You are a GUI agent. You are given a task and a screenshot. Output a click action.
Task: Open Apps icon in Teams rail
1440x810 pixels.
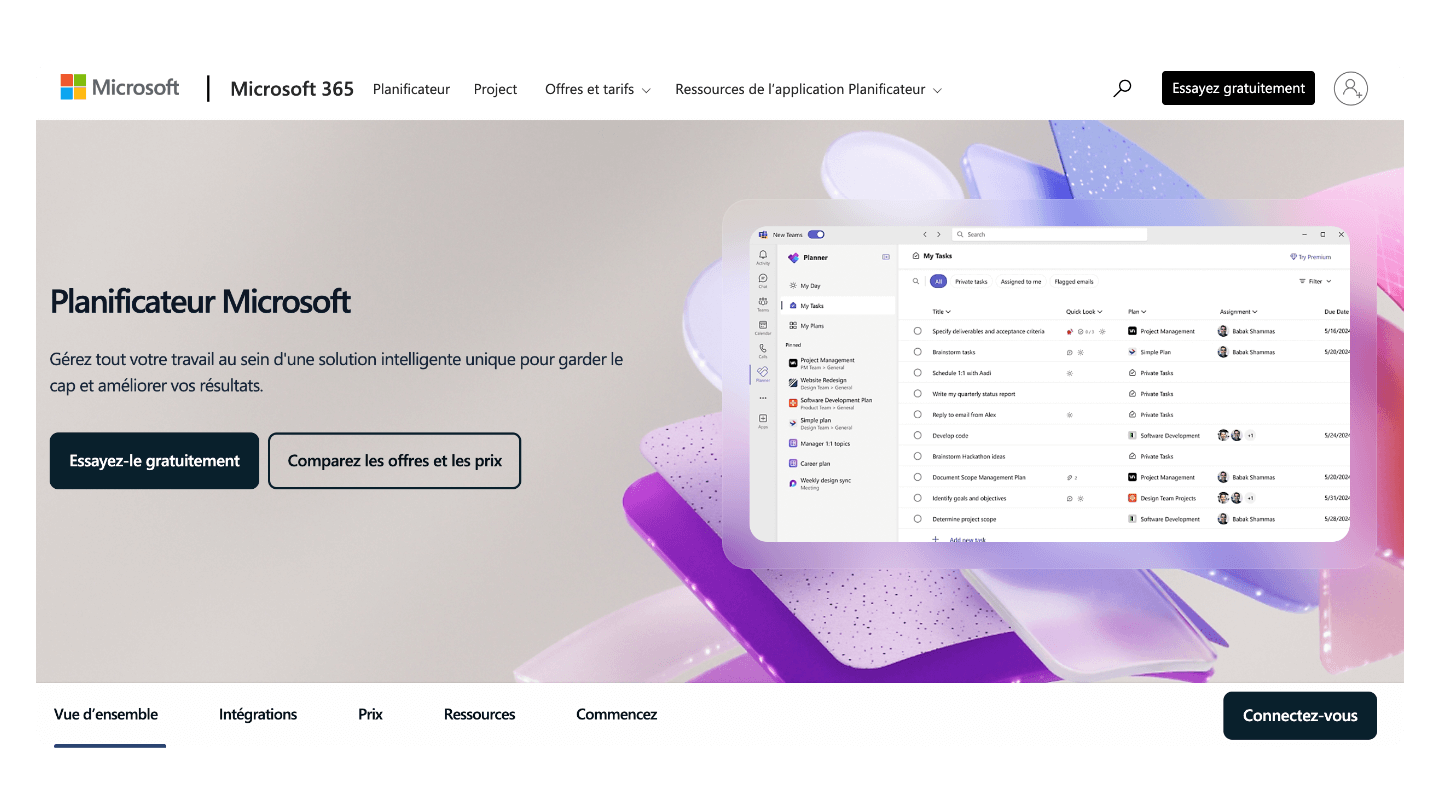[763, 420]
